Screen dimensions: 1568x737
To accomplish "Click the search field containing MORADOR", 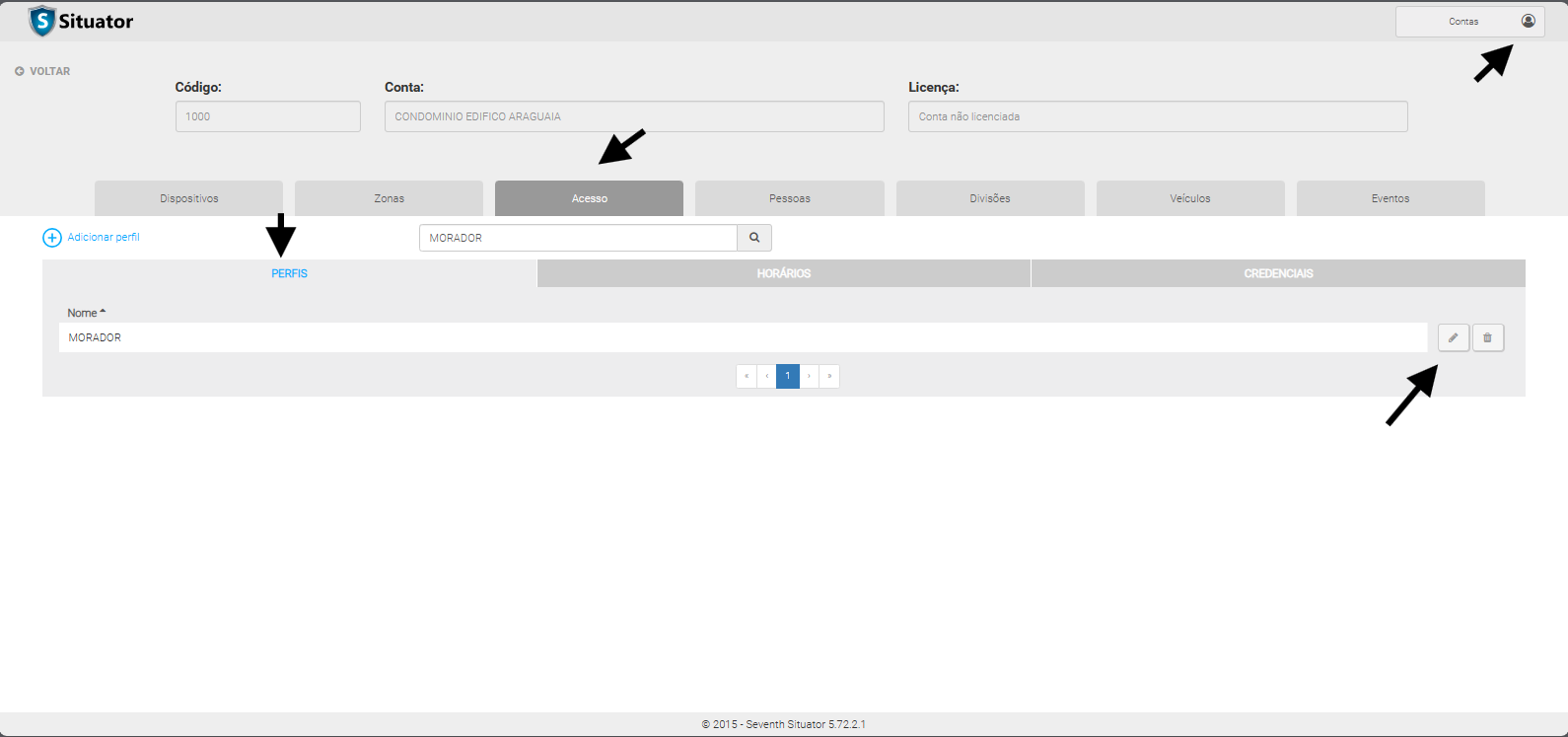I will 578,238.
